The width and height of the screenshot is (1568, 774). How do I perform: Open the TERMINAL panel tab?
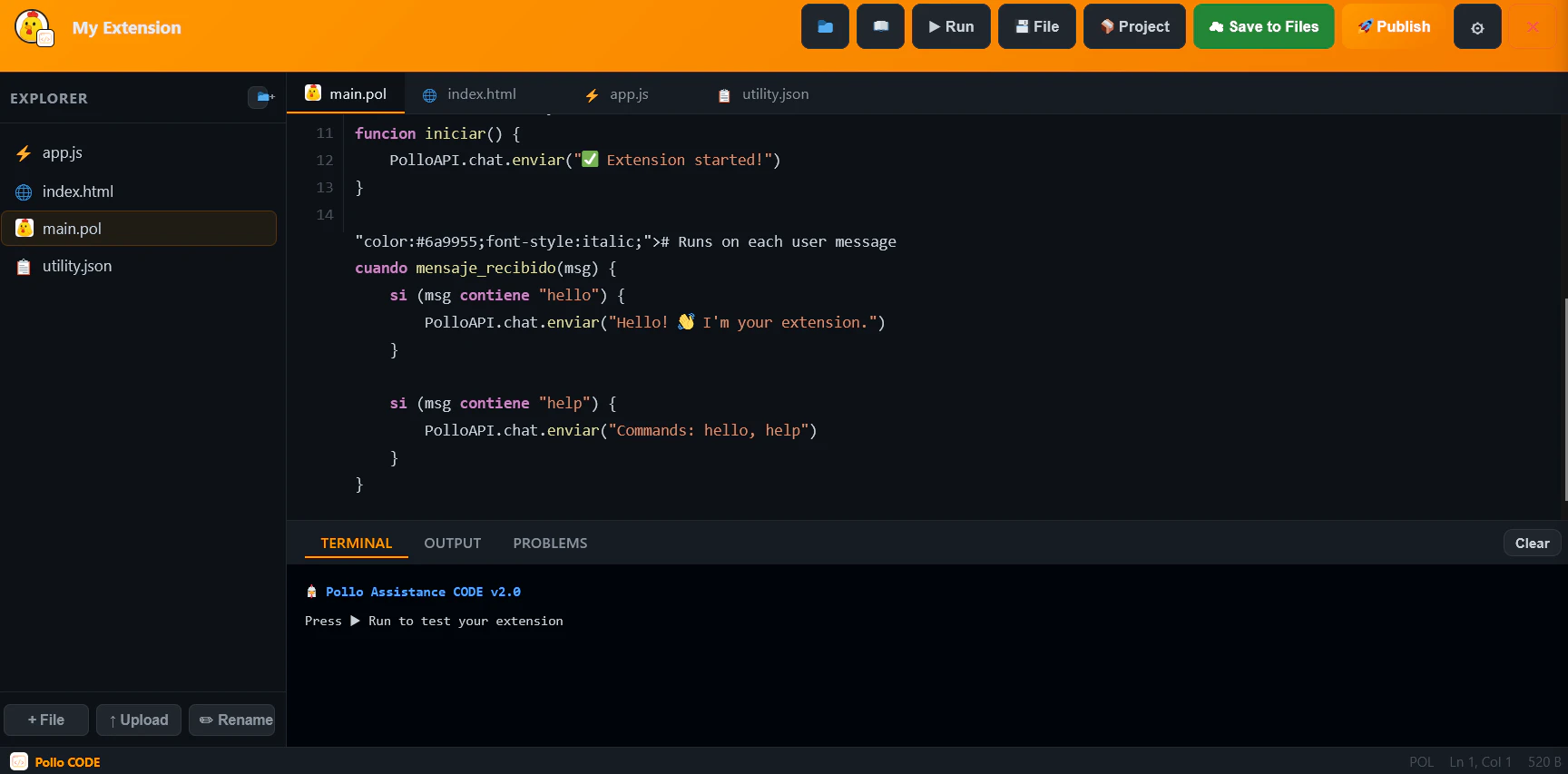(357, 543)
